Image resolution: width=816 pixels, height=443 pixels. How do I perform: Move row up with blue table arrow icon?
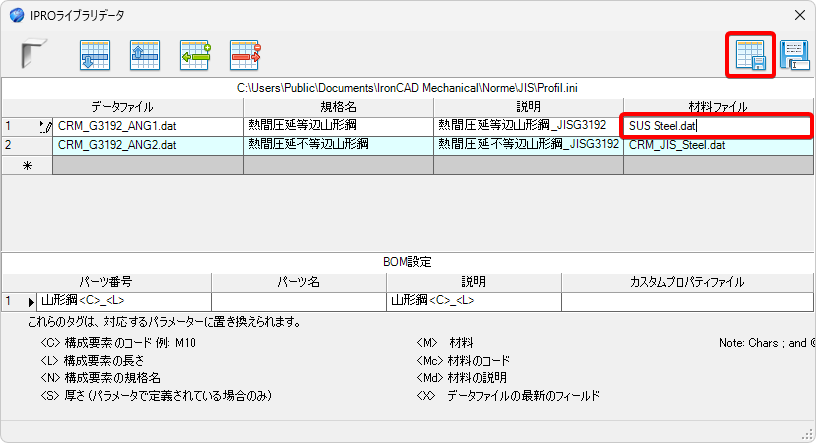click(145, 55)
